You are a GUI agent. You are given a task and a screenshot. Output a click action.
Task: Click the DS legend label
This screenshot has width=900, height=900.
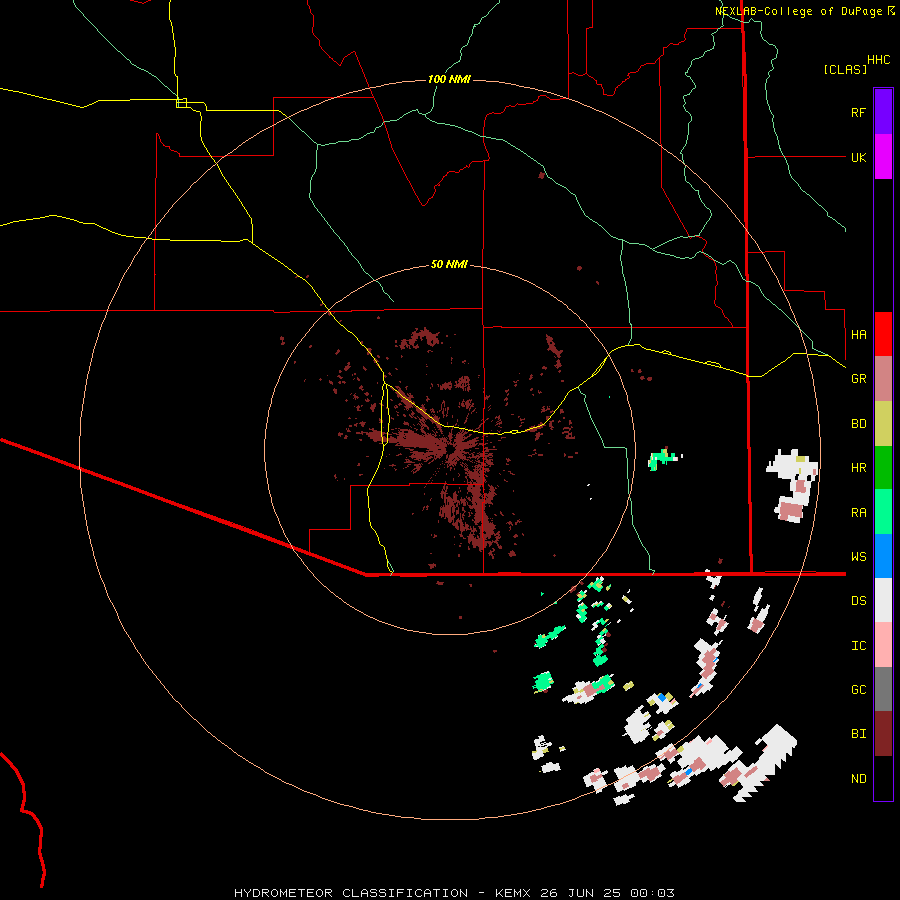click(858, 601)
